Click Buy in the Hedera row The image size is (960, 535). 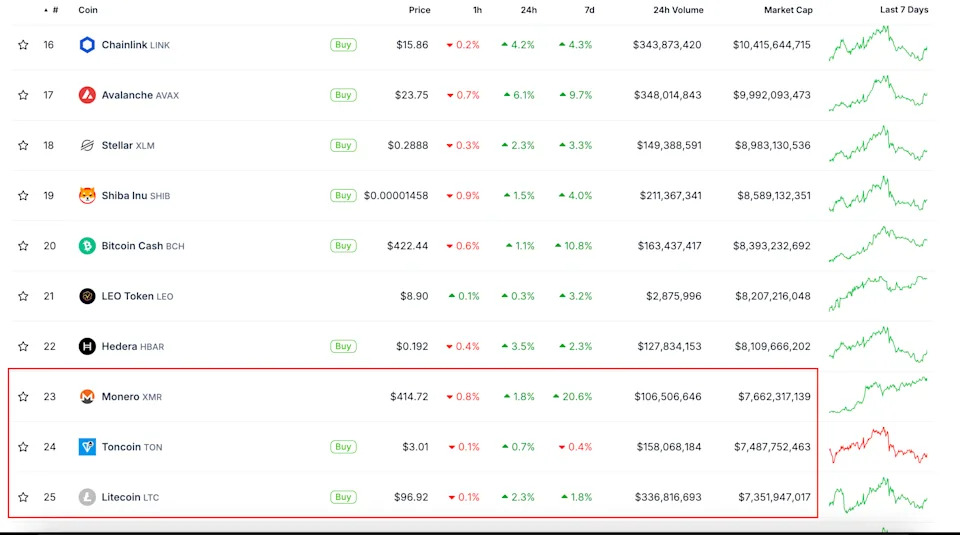pos(343,346)
